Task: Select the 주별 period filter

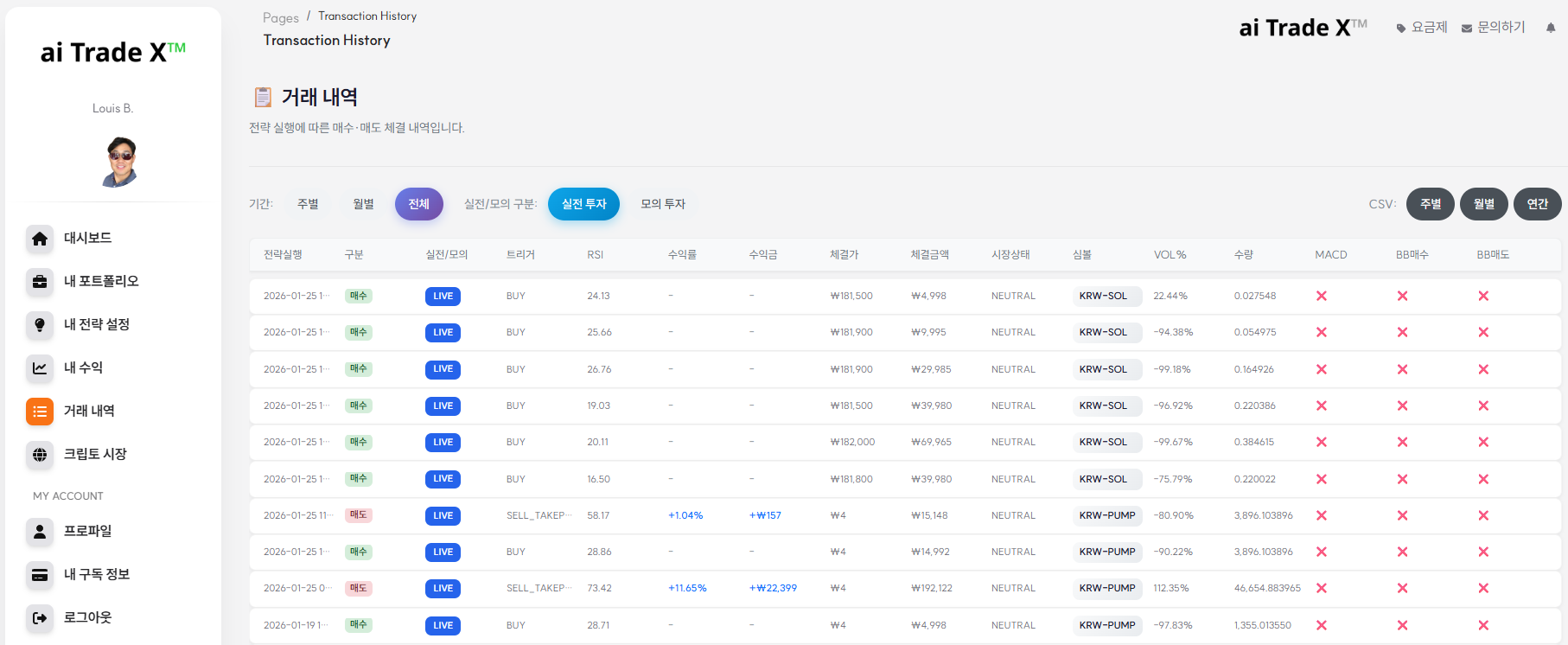Action: 308,204
